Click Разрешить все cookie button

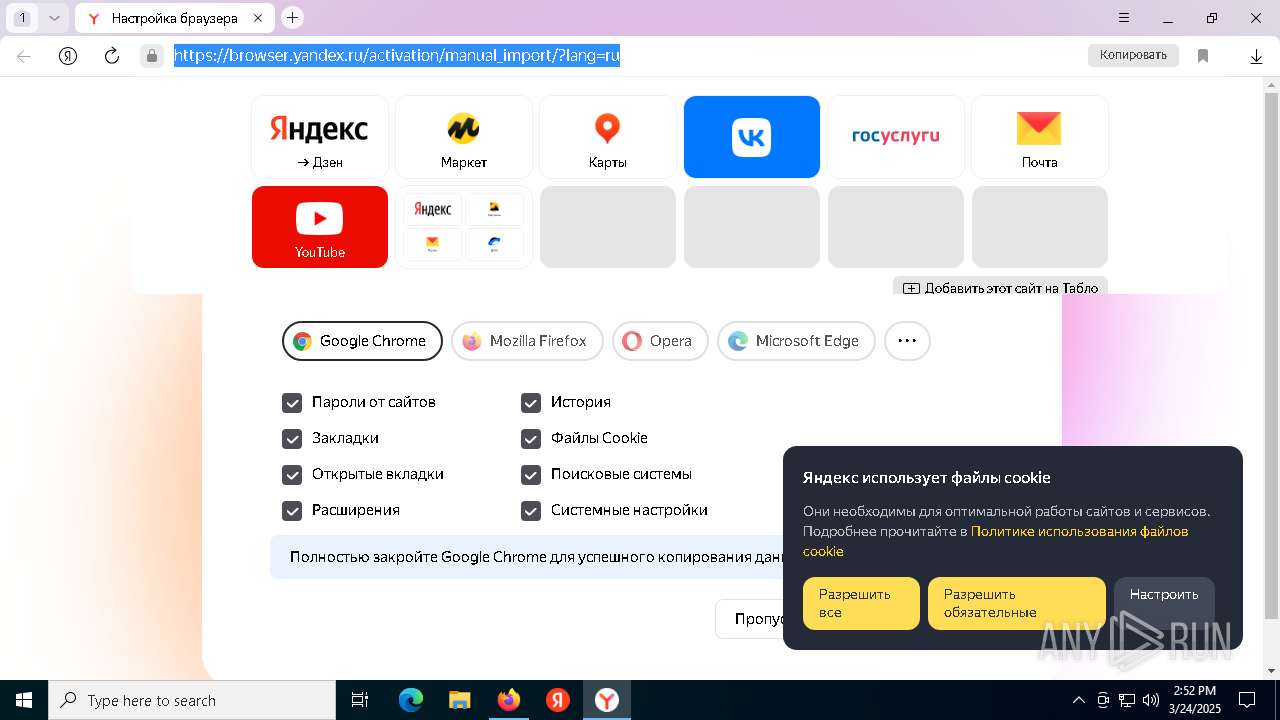[x=861, y=603]
